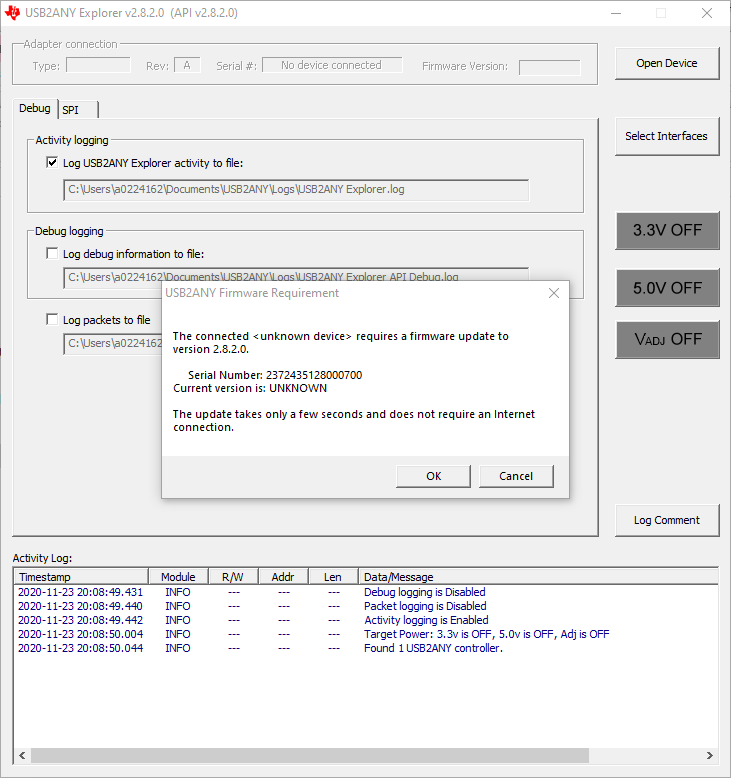The image size is (731, 778).
Task: Close the USB2ANY Explorer main window
Action: (x=707, y=13)
